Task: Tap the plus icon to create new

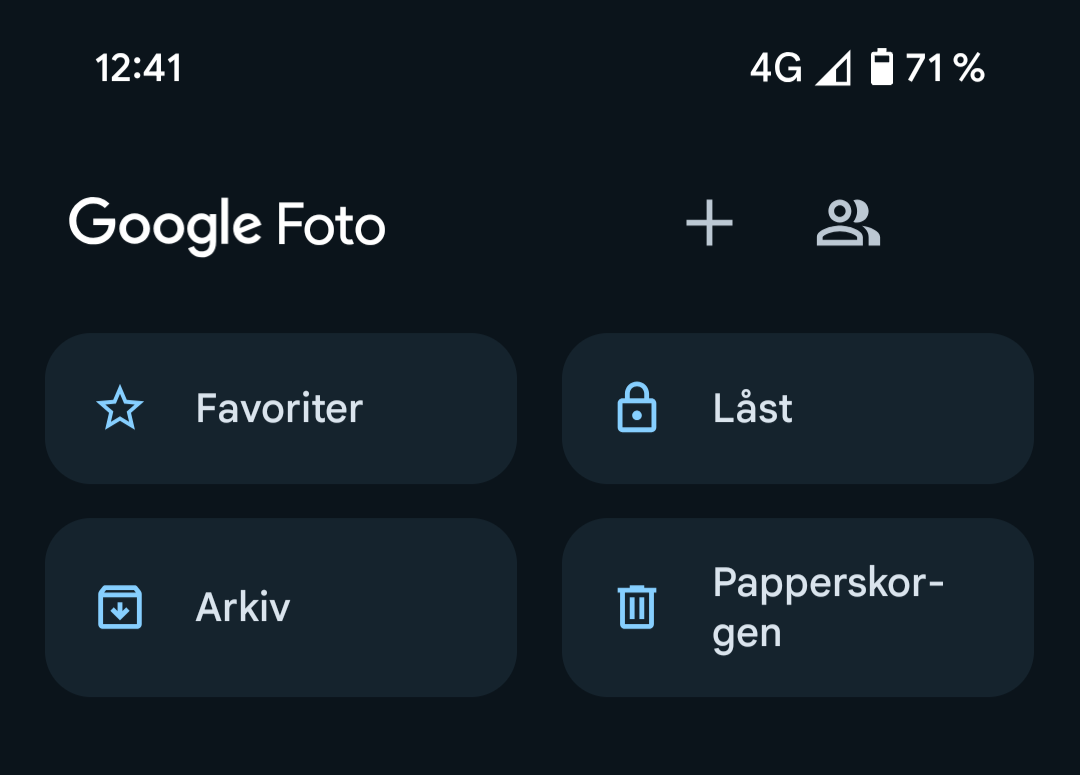Action: tap(709, 223)
